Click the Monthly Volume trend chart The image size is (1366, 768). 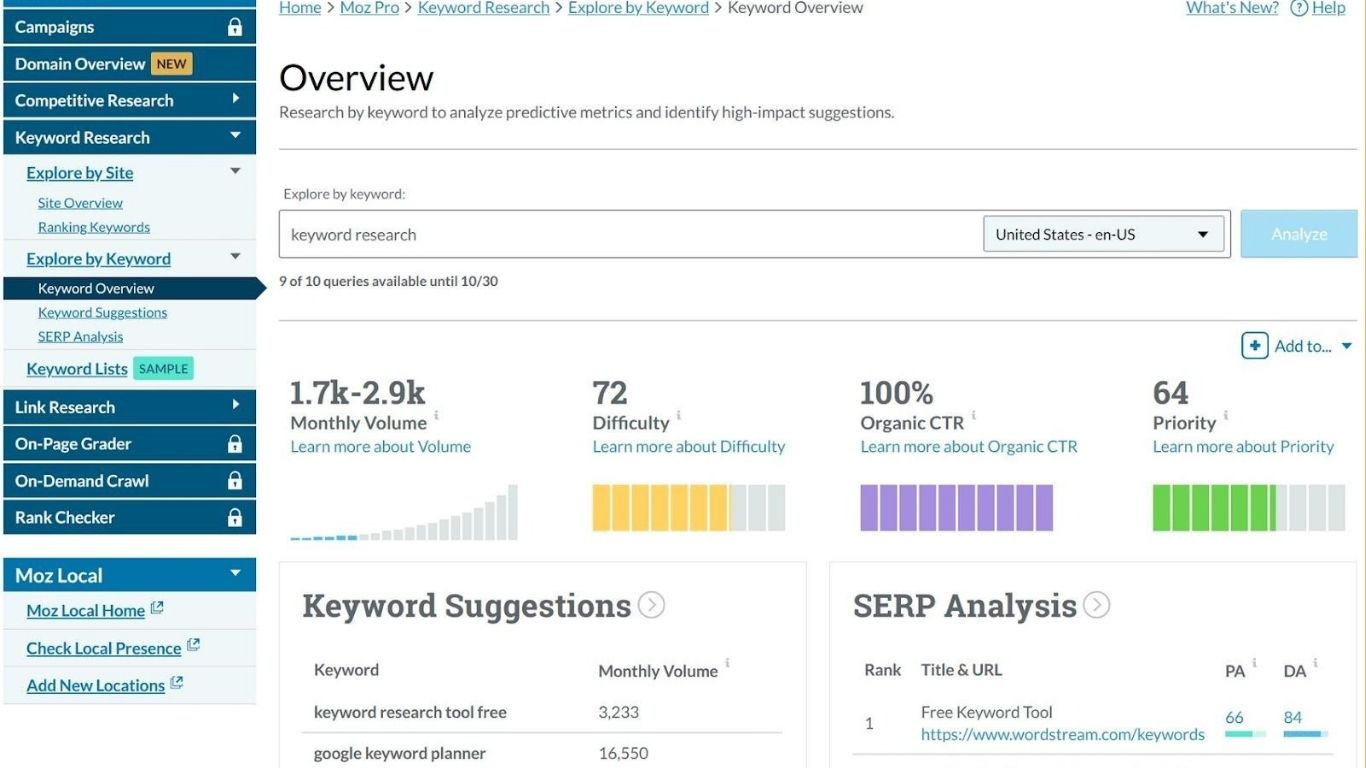click(404, 512)
